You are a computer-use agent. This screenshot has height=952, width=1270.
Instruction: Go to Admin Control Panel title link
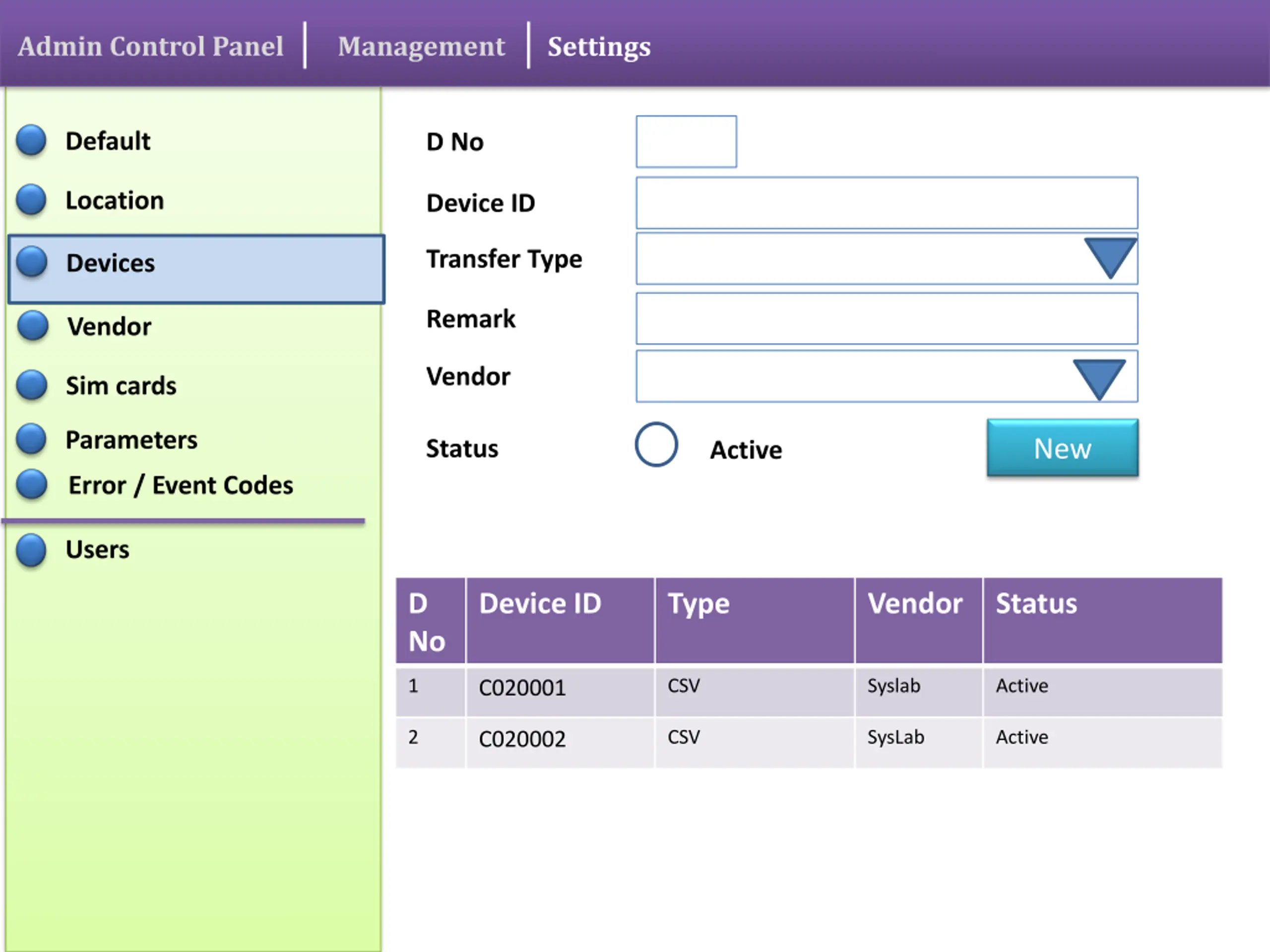tap(150, 47)
